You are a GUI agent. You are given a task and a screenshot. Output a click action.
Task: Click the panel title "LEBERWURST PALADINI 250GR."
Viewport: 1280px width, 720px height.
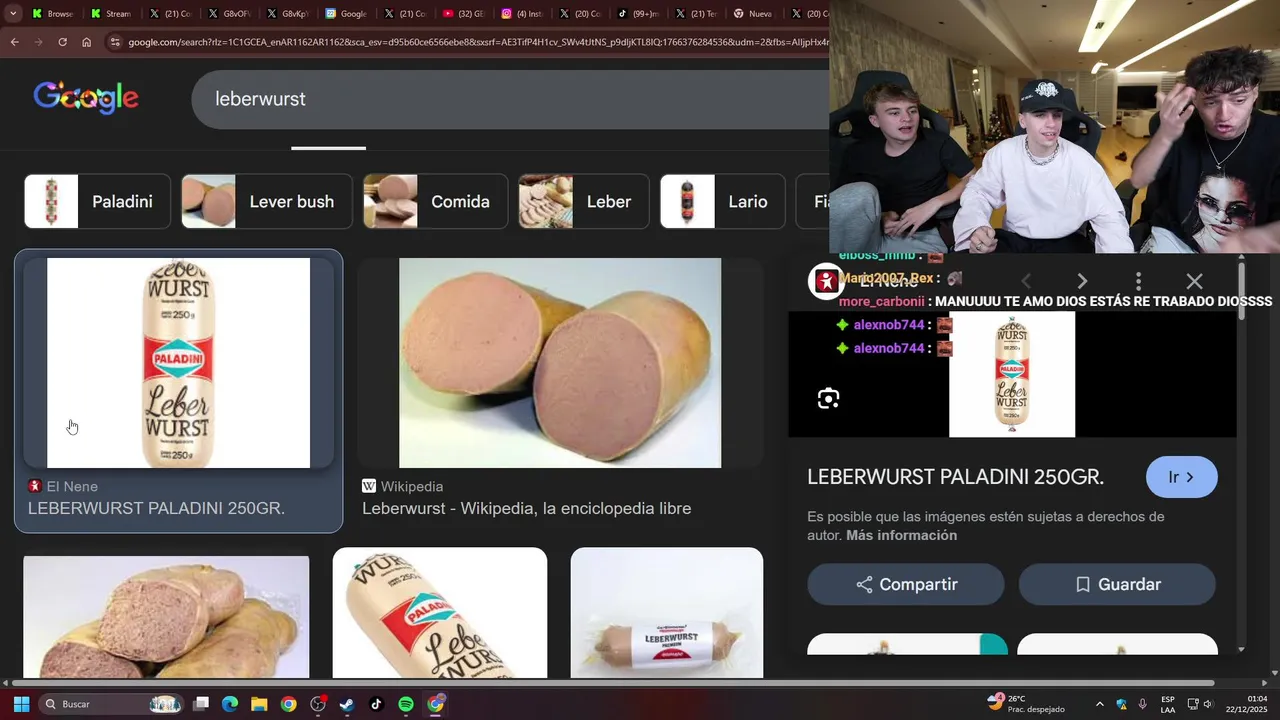tap(955, 477)
